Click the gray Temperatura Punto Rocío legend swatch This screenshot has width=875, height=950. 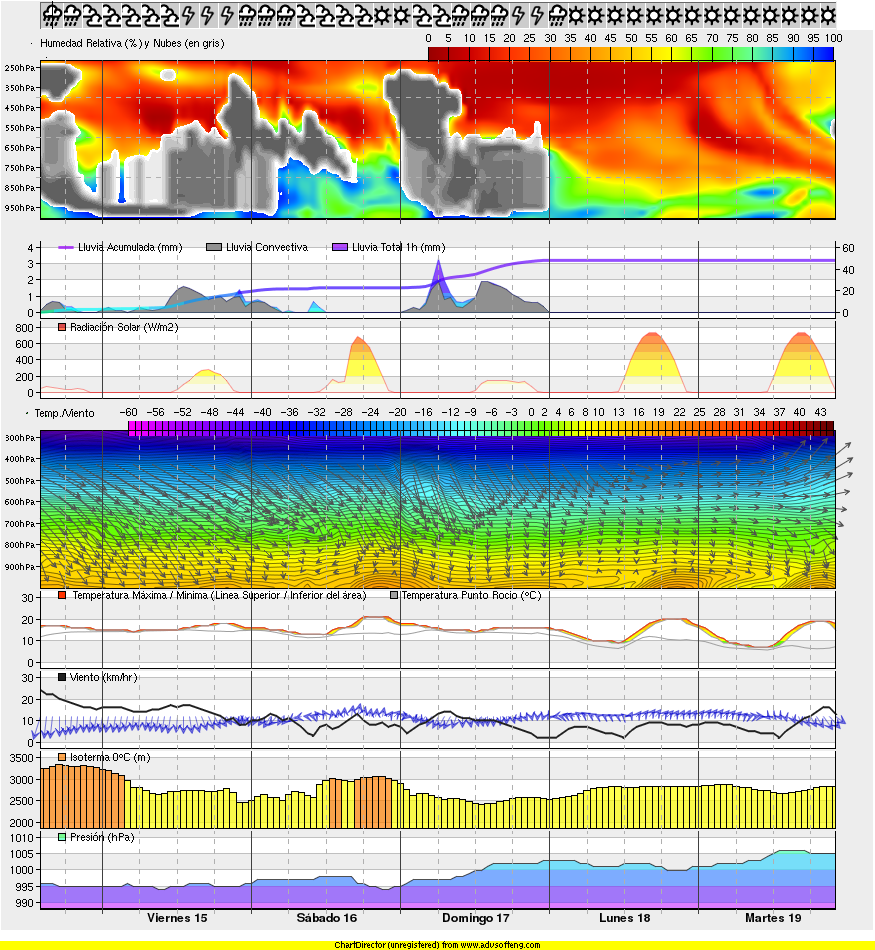point(394,595)
